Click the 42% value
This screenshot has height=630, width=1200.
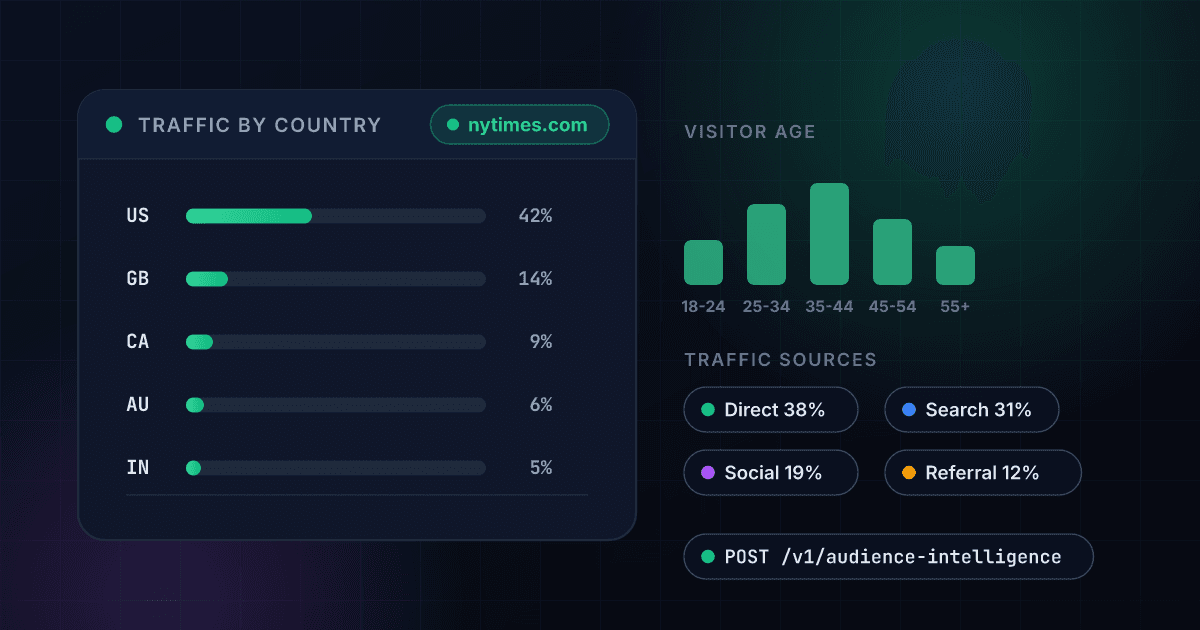point(535,216)
